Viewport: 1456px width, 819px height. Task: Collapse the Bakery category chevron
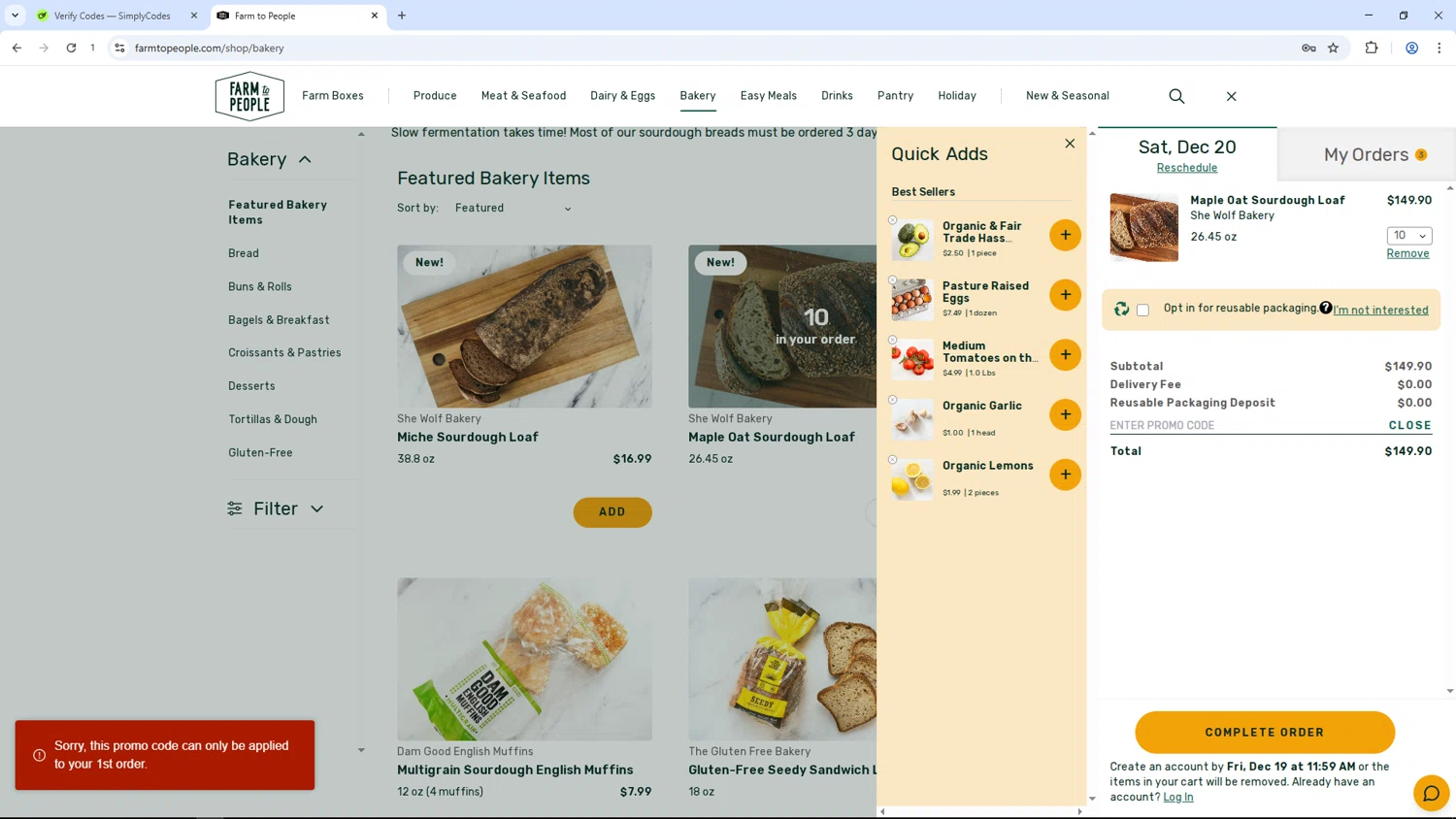pyautogui.click(x=305, y=159)
